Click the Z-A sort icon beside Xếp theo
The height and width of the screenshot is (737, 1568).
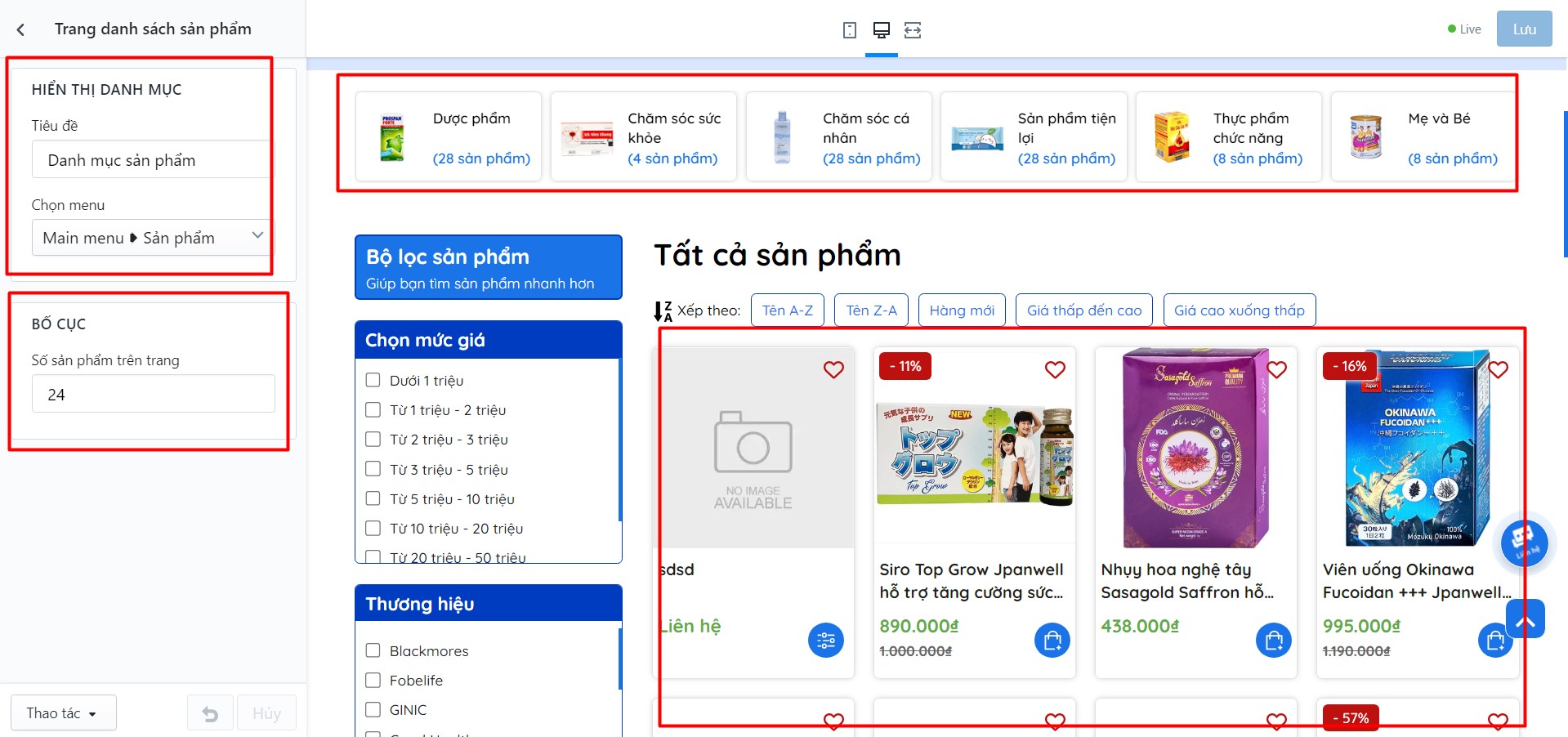663,311
